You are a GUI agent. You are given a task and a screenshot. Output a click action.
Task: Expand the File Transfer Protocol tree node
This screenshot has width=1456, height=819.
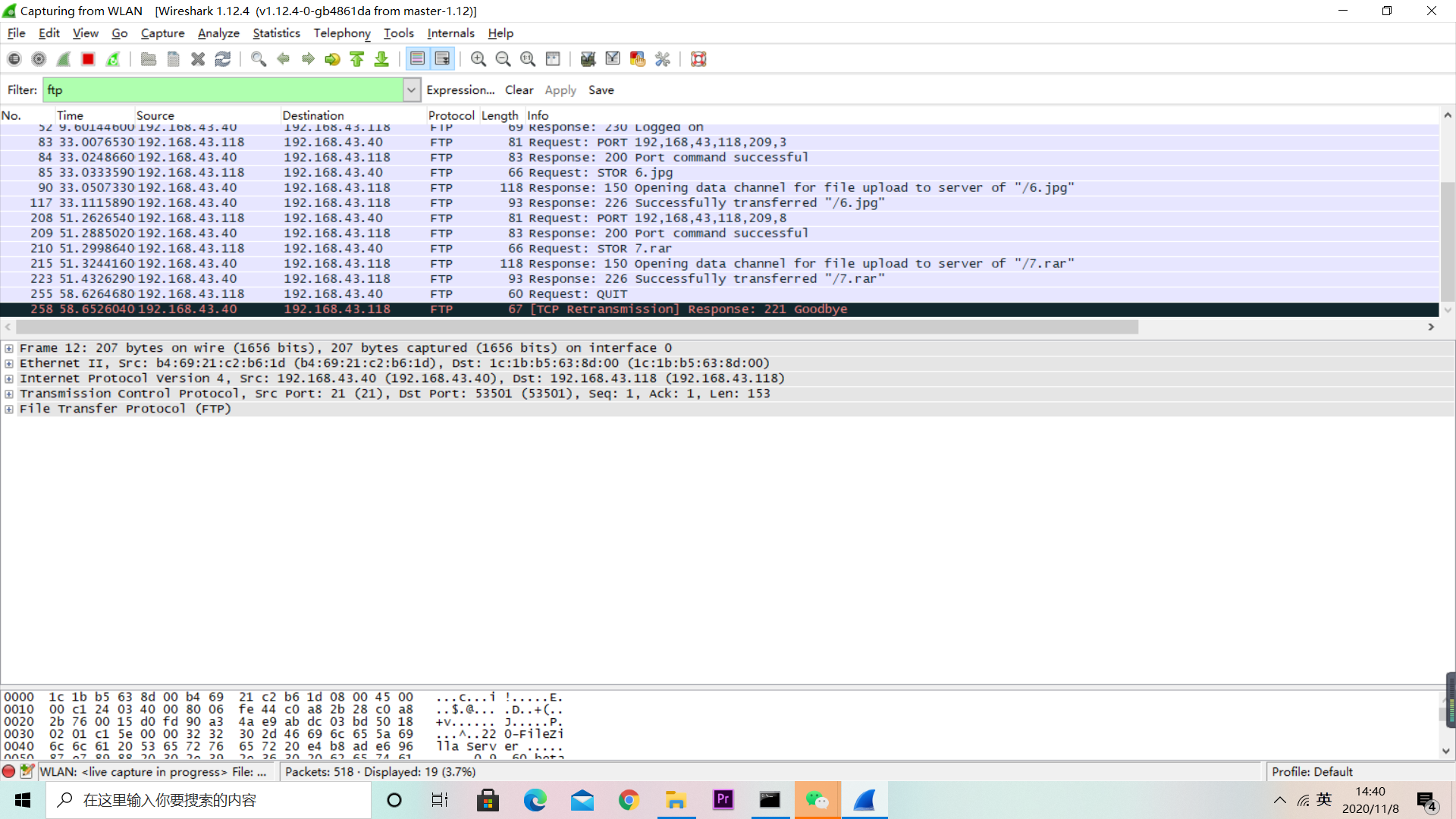9,409
